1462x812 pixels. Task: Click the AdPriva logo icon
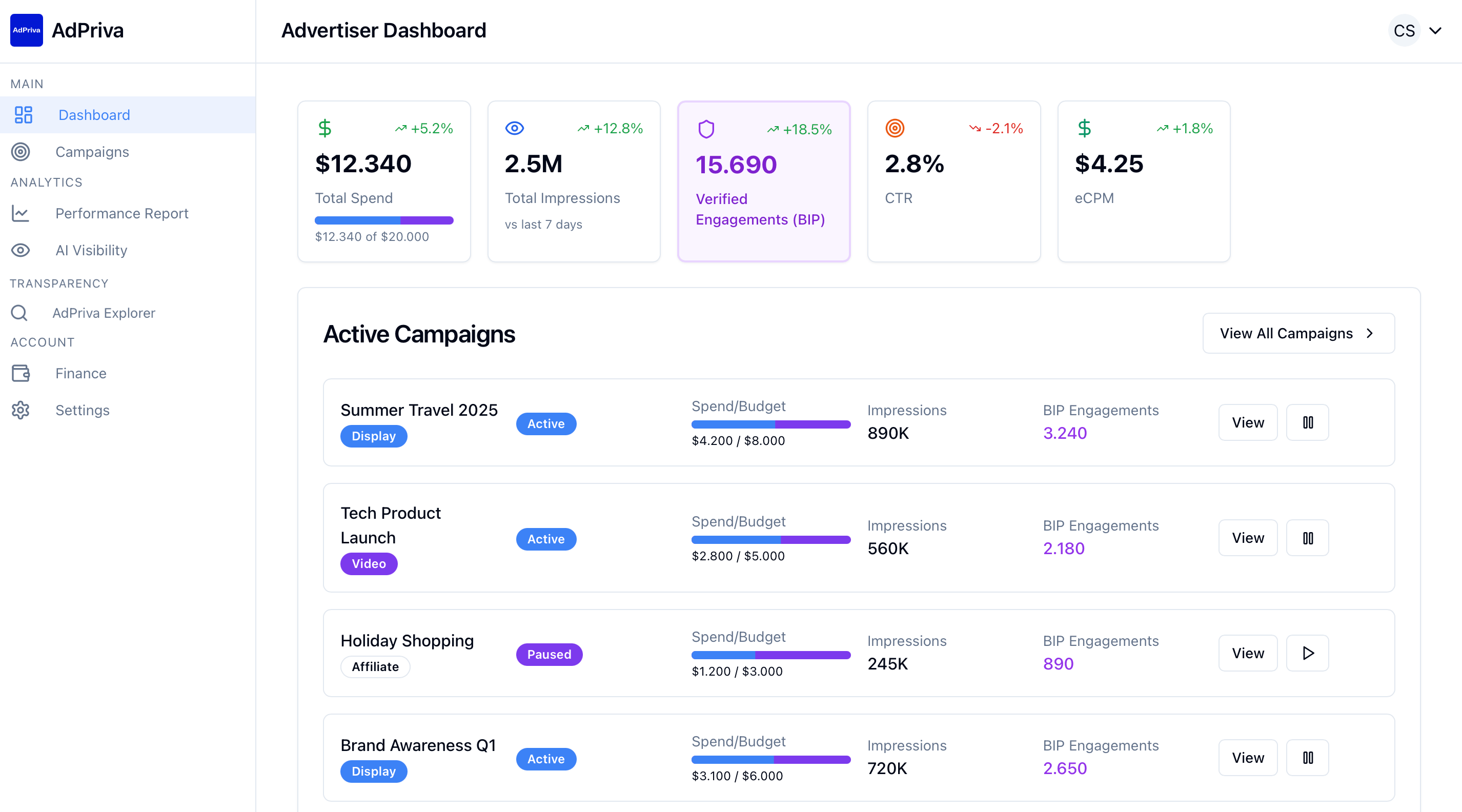click(x=26, y=30)
